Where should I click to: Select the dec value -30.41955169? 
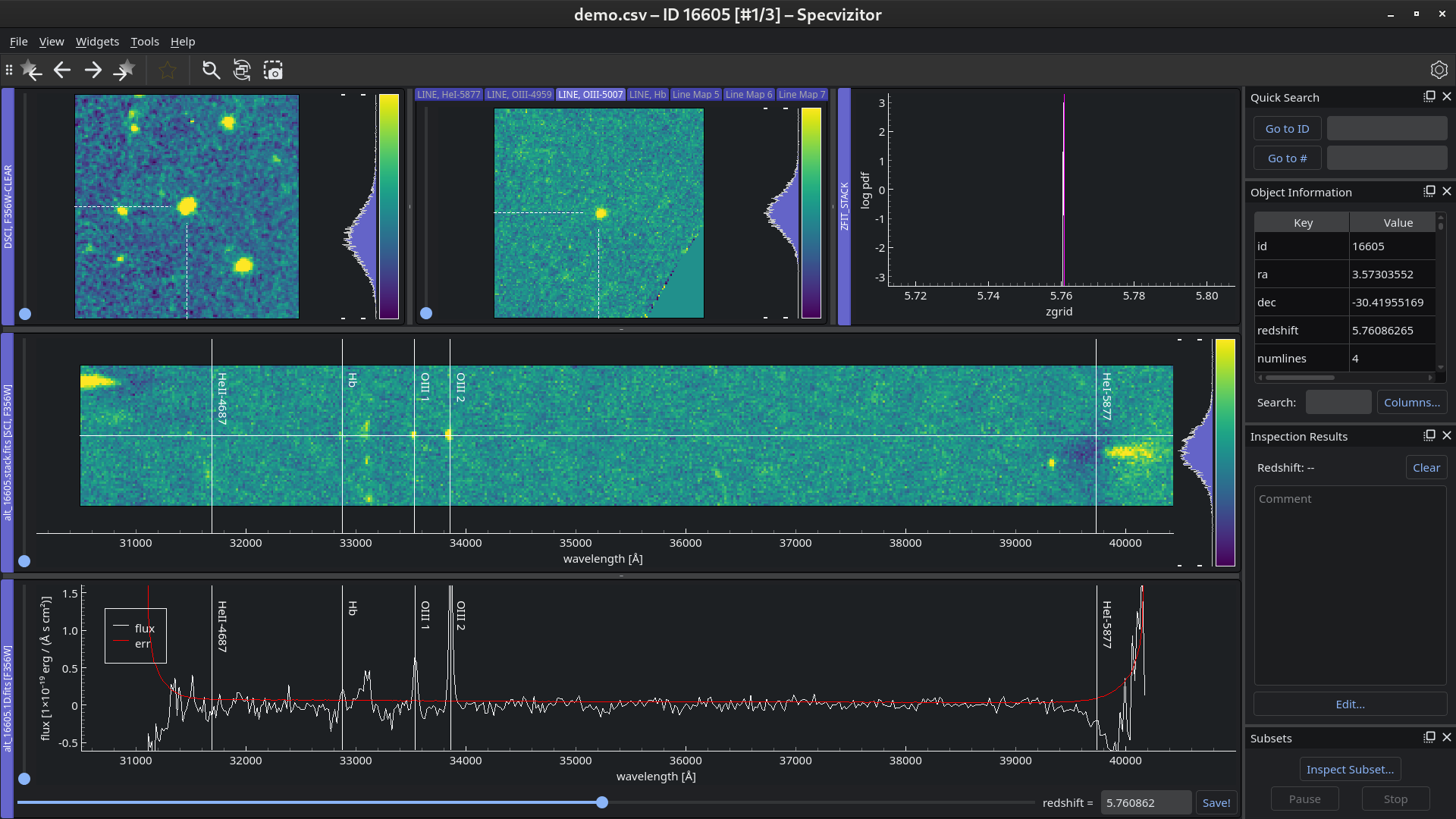(1393, 303)
